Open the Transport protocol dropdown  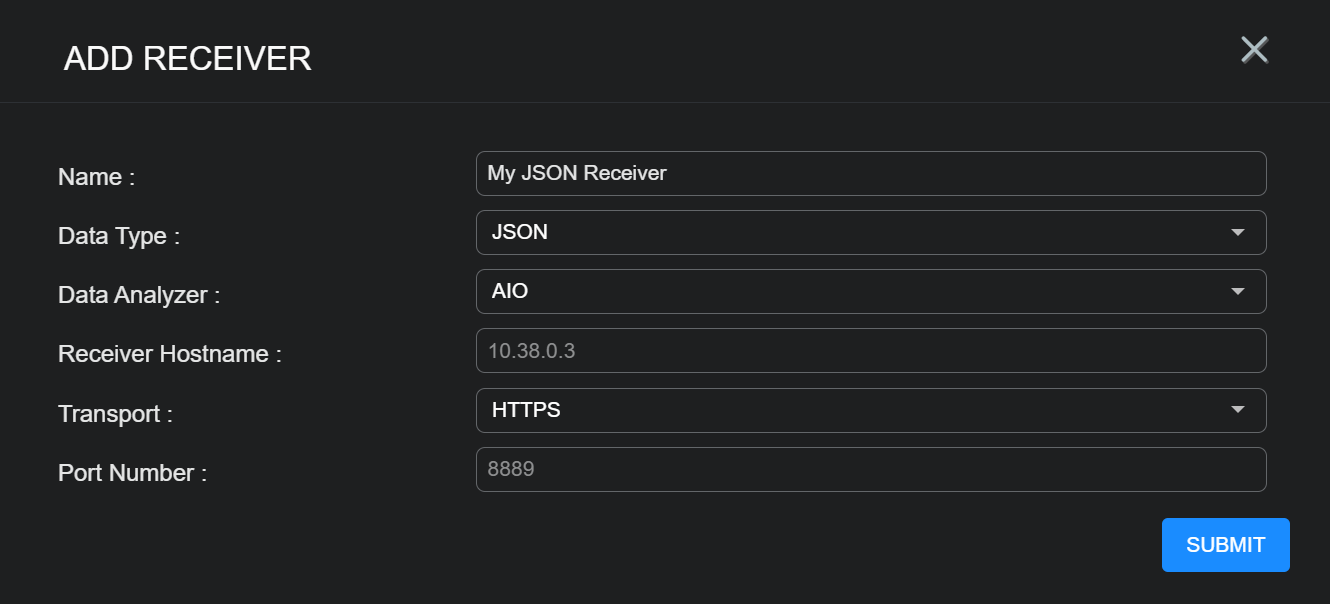click(870, 410)
